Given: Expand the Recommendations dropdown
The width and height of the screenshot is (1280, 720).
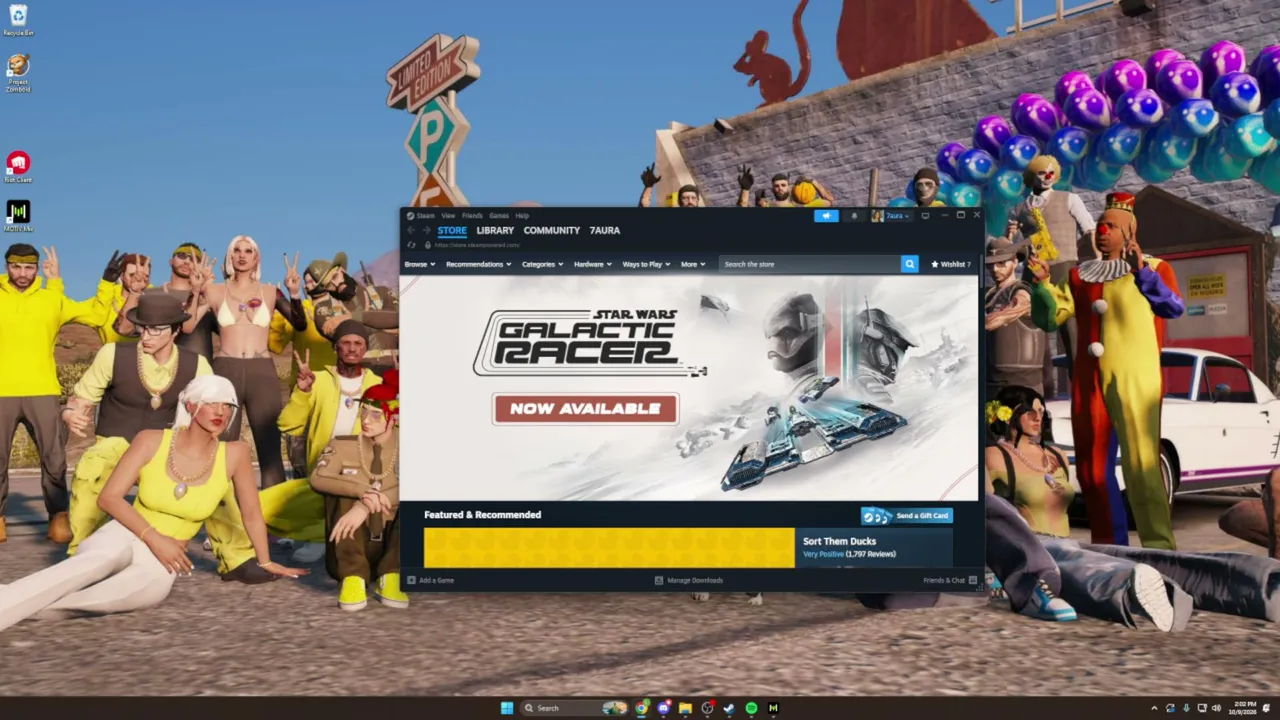Looking at the screenshot, I should pos(479,264).
